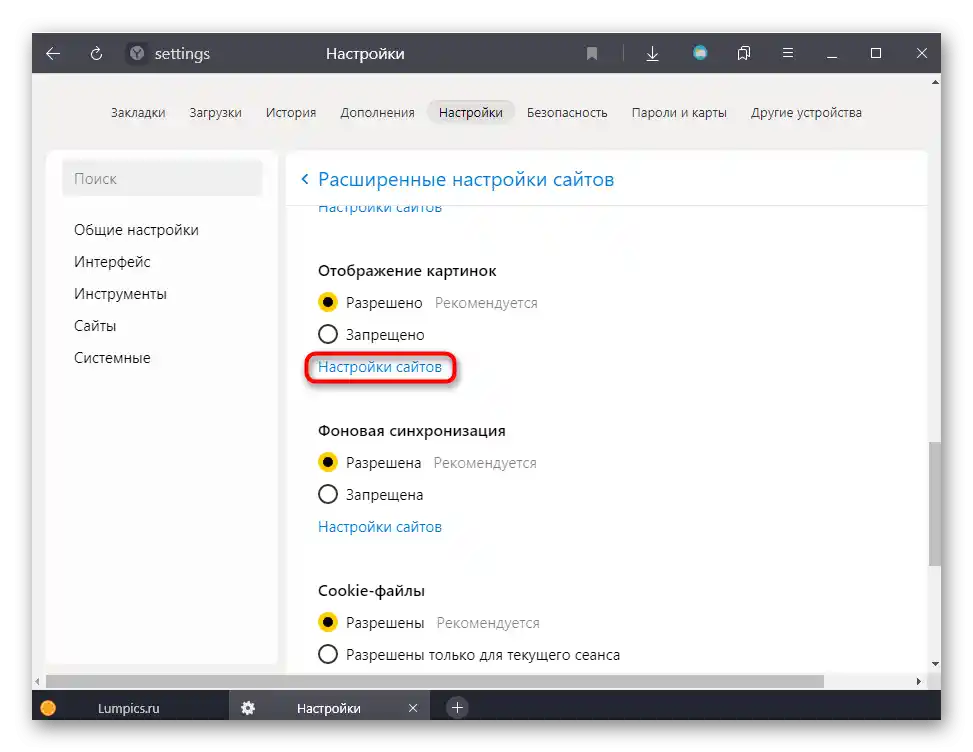Reload the page with refresh icon
Viewport: 973px width, 752px height.
(96, 54)
